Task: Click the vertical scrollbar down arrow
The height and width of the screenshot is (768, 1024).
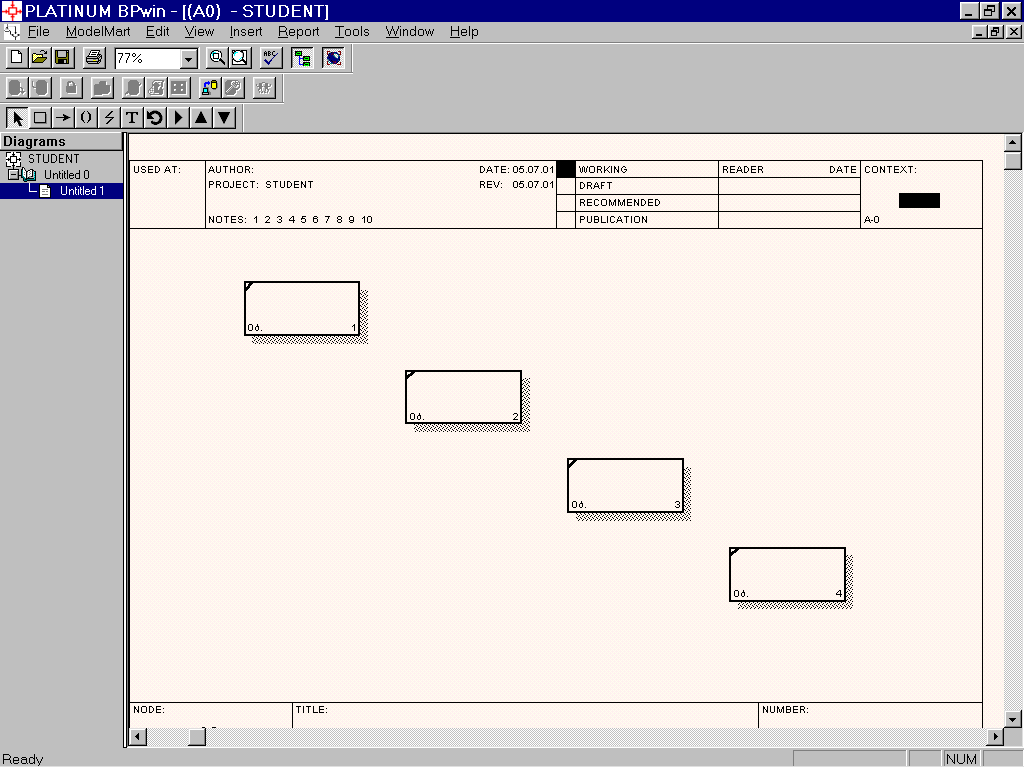Action: pos(1012,719)
